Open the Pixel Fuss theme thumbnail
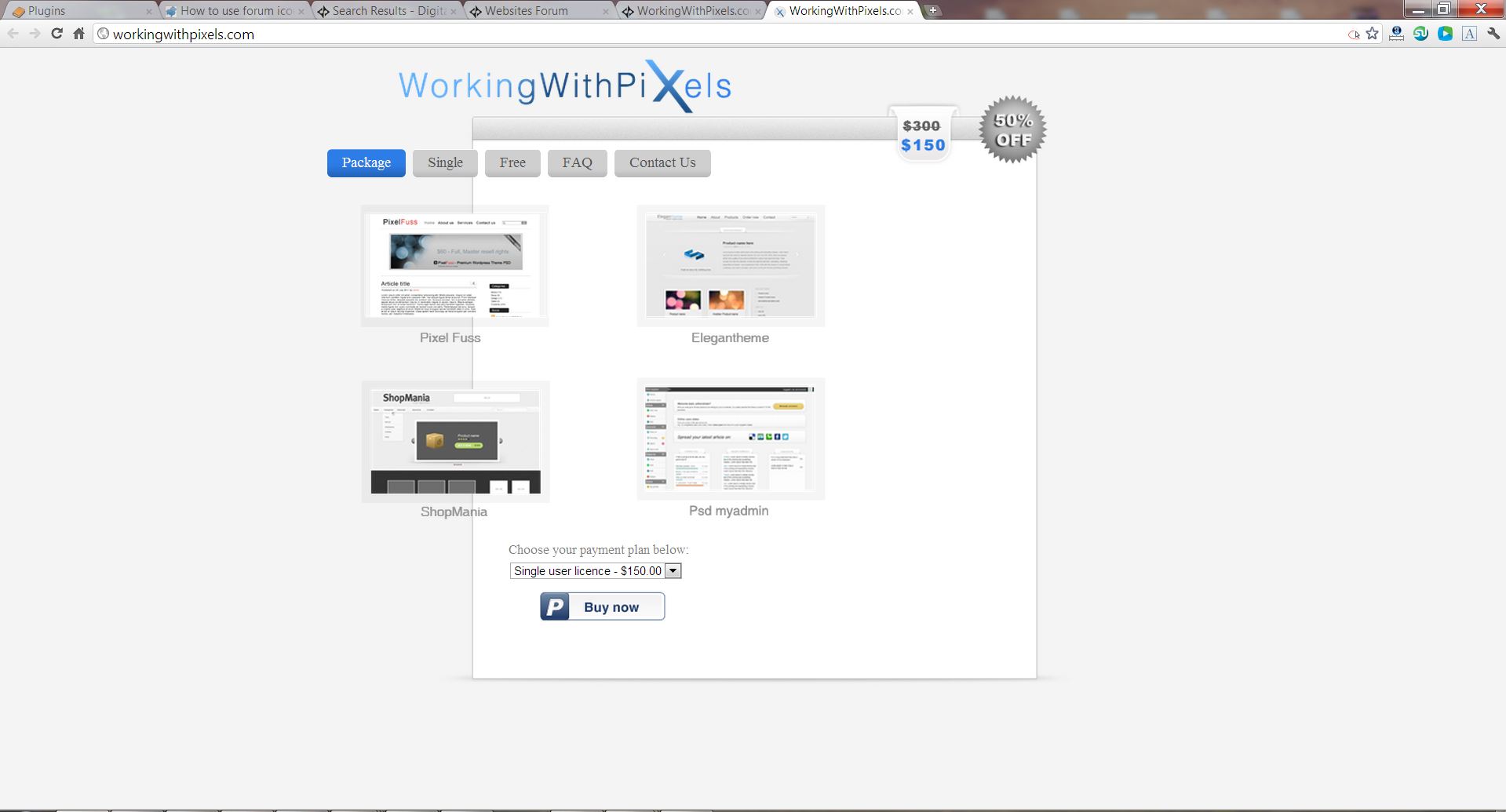The width and height of the screenshot is (1506, 812). click(x=454, y=266)
